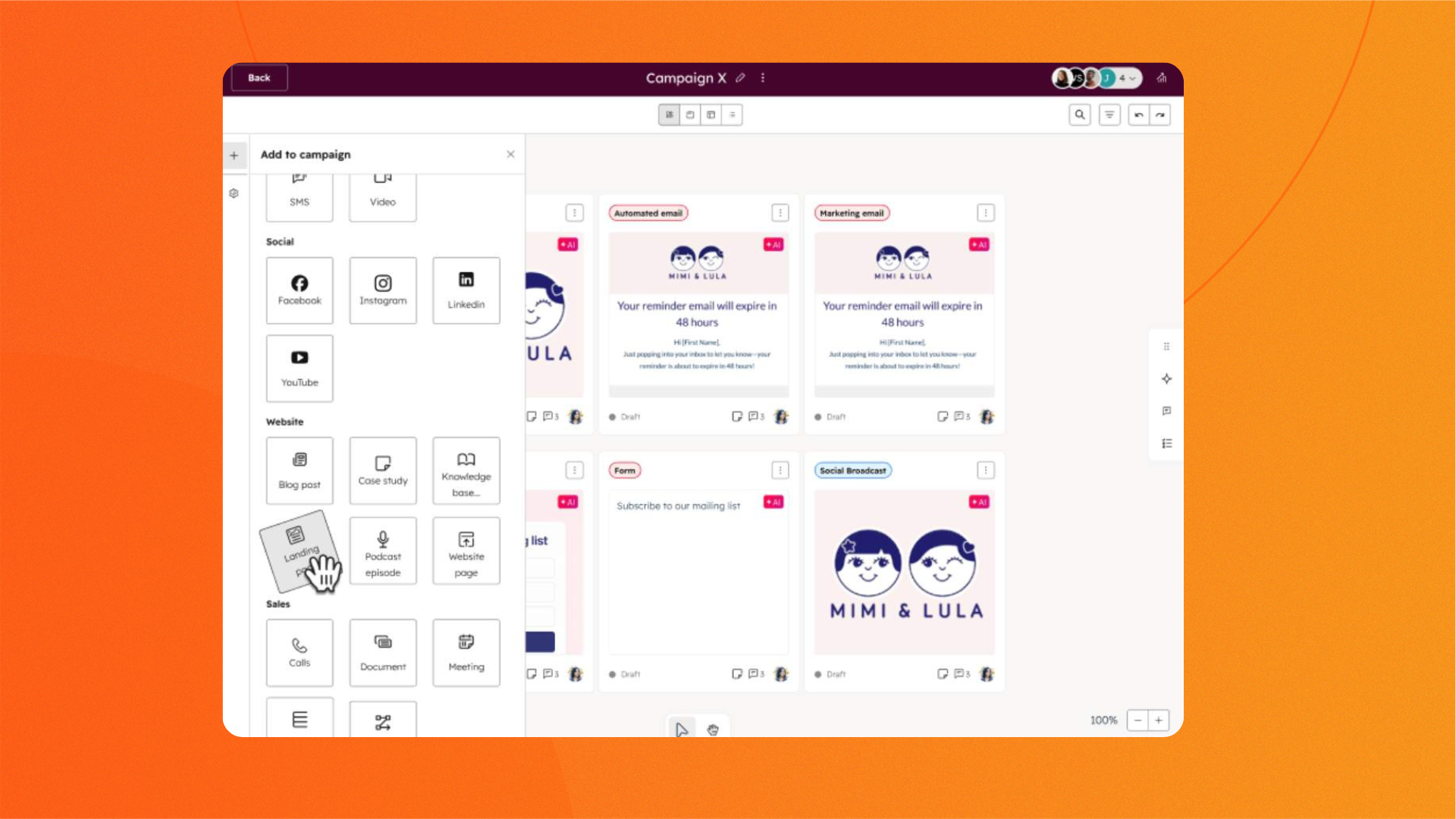Click the AI badge on Automated email card
Screen dimensions: 1456x819
click(x=773, y=244)
